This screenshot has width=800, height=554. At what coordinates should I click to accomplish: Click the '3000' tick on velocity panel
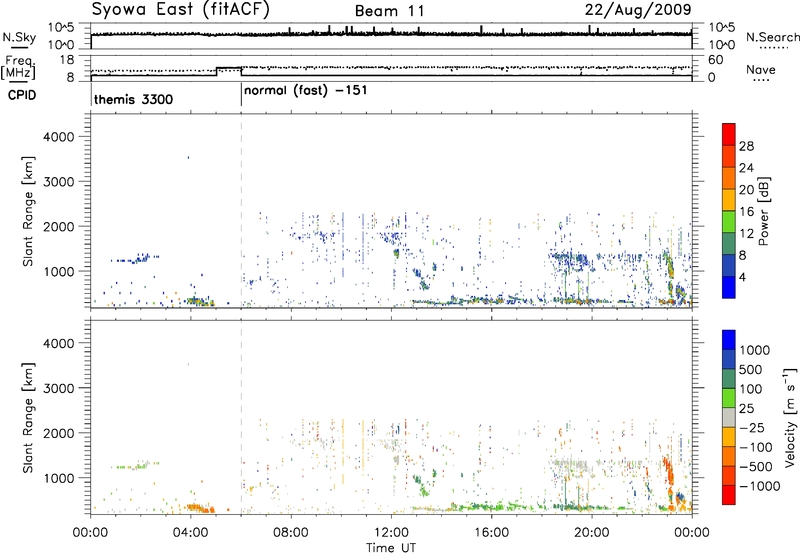pos(59,388)
